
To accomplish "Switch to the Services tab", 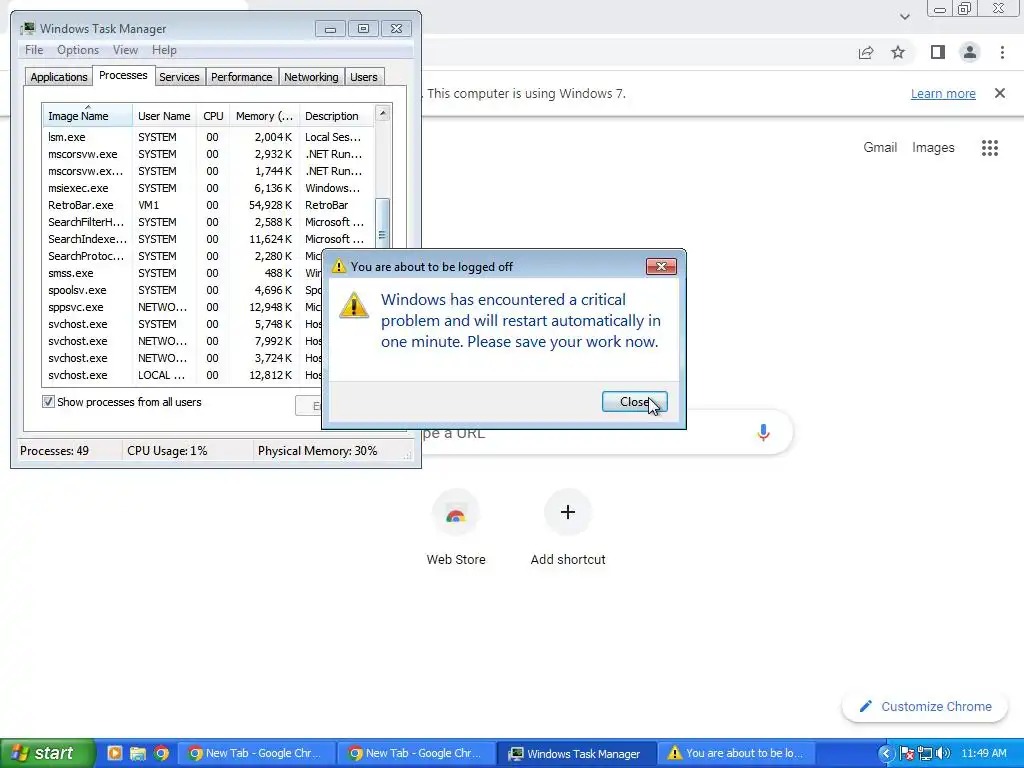I will click(x=179, y=76).
